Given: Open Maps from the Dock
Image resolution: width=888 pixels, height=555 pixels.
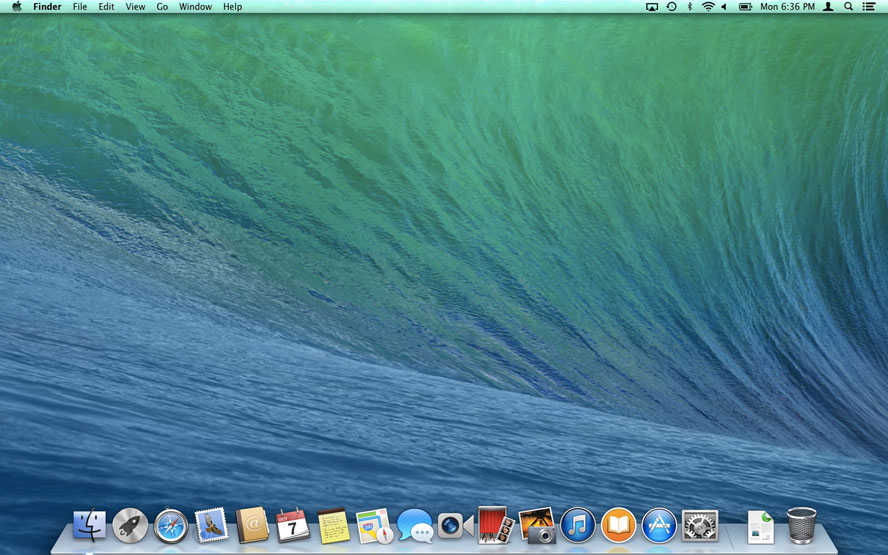Looking at the screenshot, I should point(374,524).
